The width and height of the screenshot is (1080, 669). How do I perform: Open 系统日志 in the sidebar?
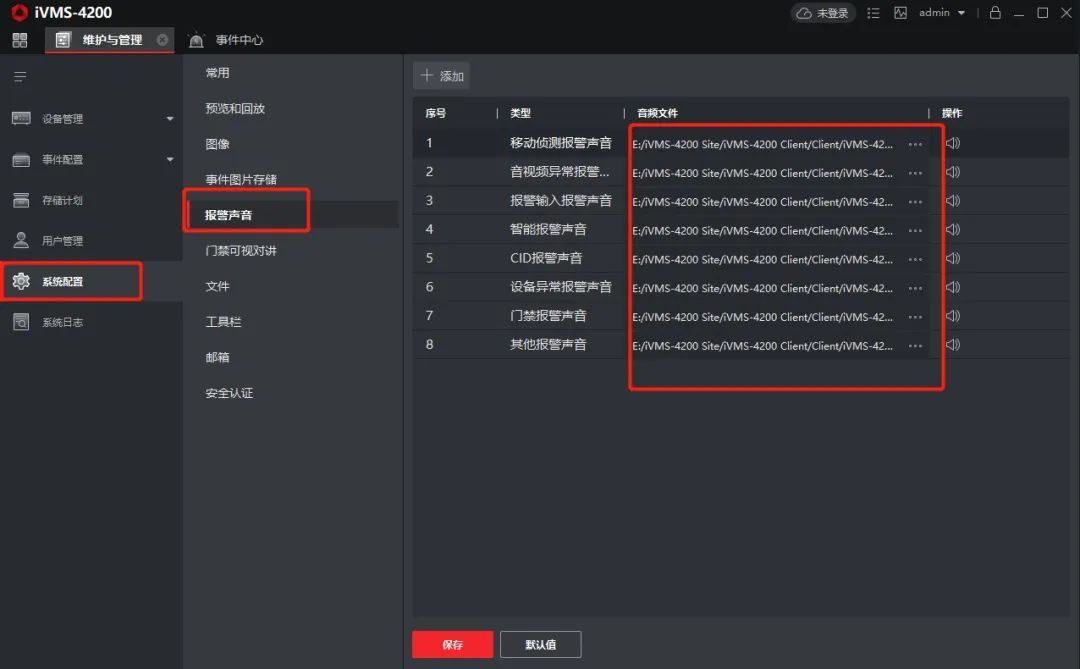[62, 323]
